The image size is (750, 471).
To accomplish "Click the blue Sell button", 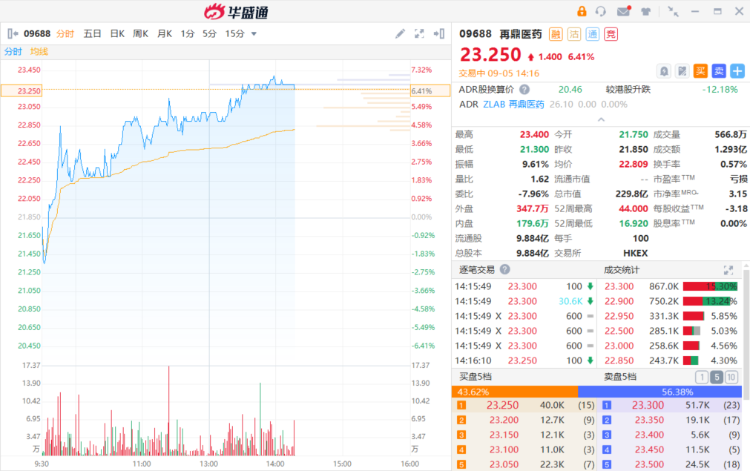I will coord(719,71).
